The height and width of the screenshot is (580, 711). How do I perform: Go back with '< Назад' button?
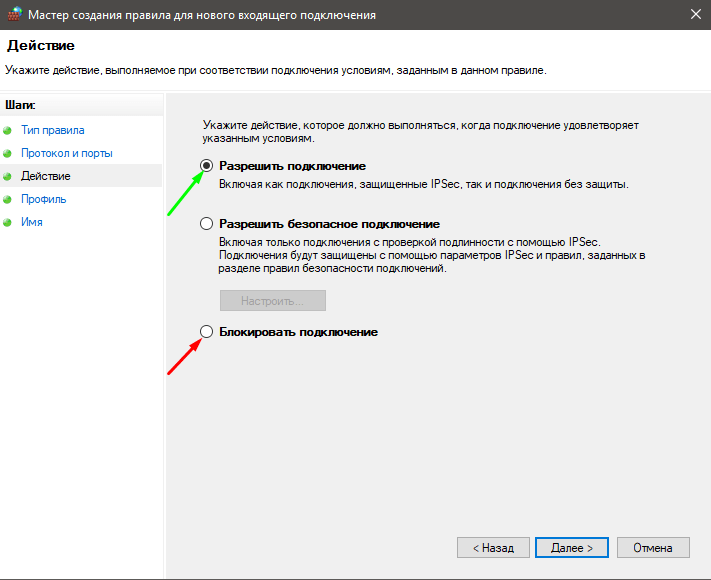(493, 548)
